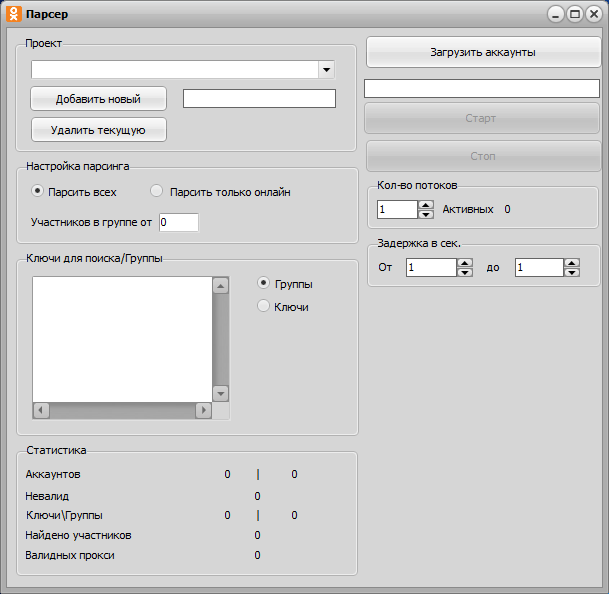Focus the new project name field
The width and height of the screenshot is (609, 594).
259,98
